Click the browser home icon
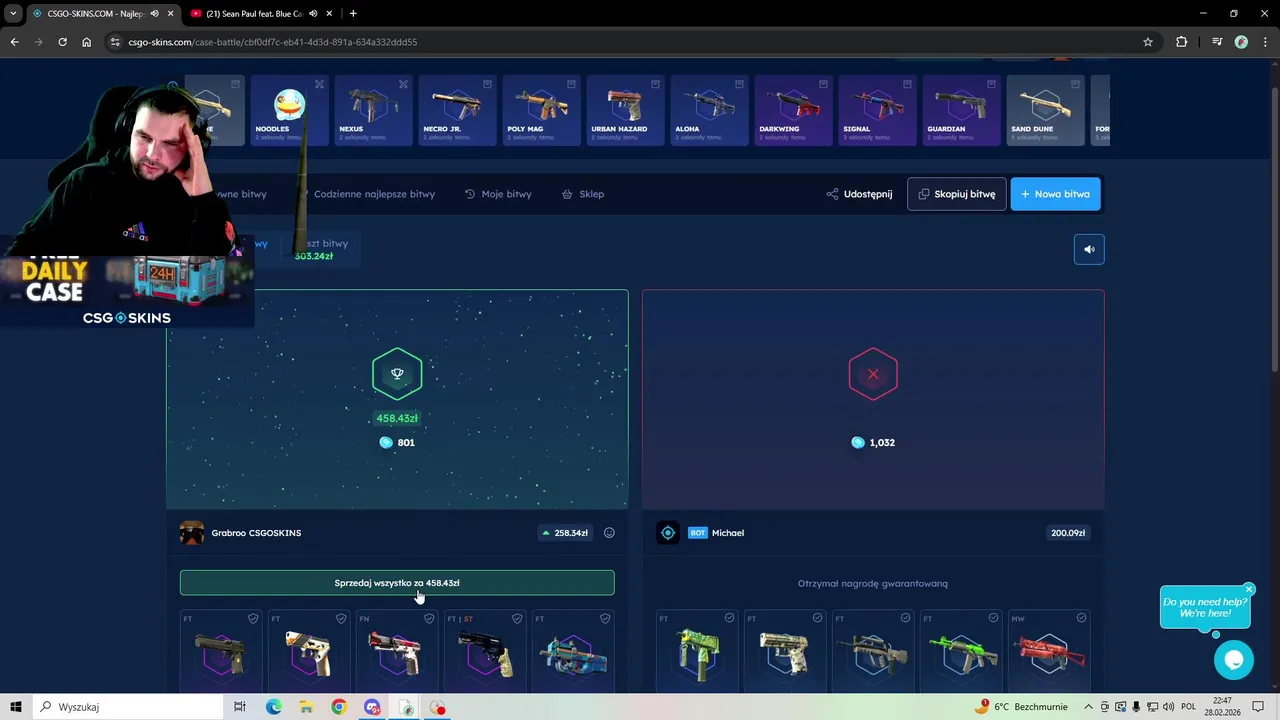 [86, 42]
